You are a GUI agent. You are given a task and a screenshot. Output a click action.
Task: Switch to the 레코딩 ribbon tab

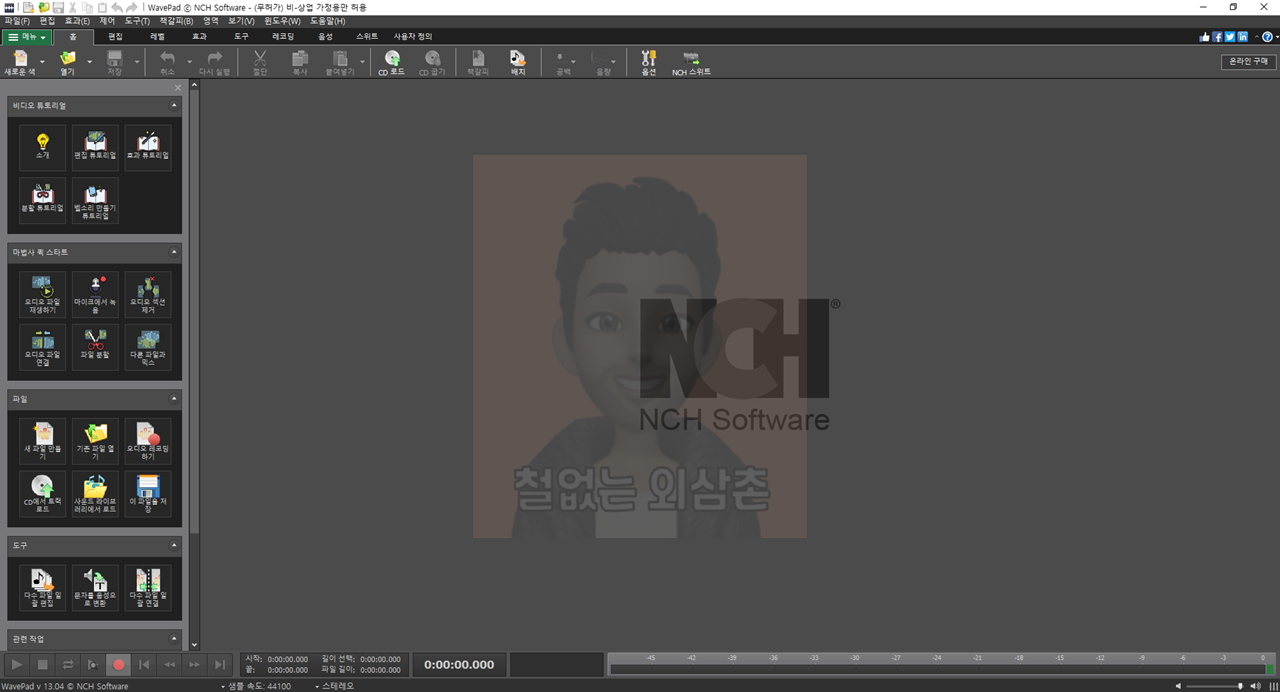click(283, 36)
